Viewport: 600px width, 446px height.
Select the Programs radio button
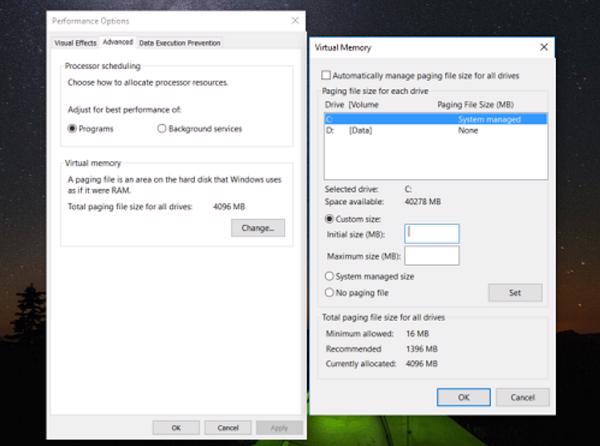pos(72,129)
